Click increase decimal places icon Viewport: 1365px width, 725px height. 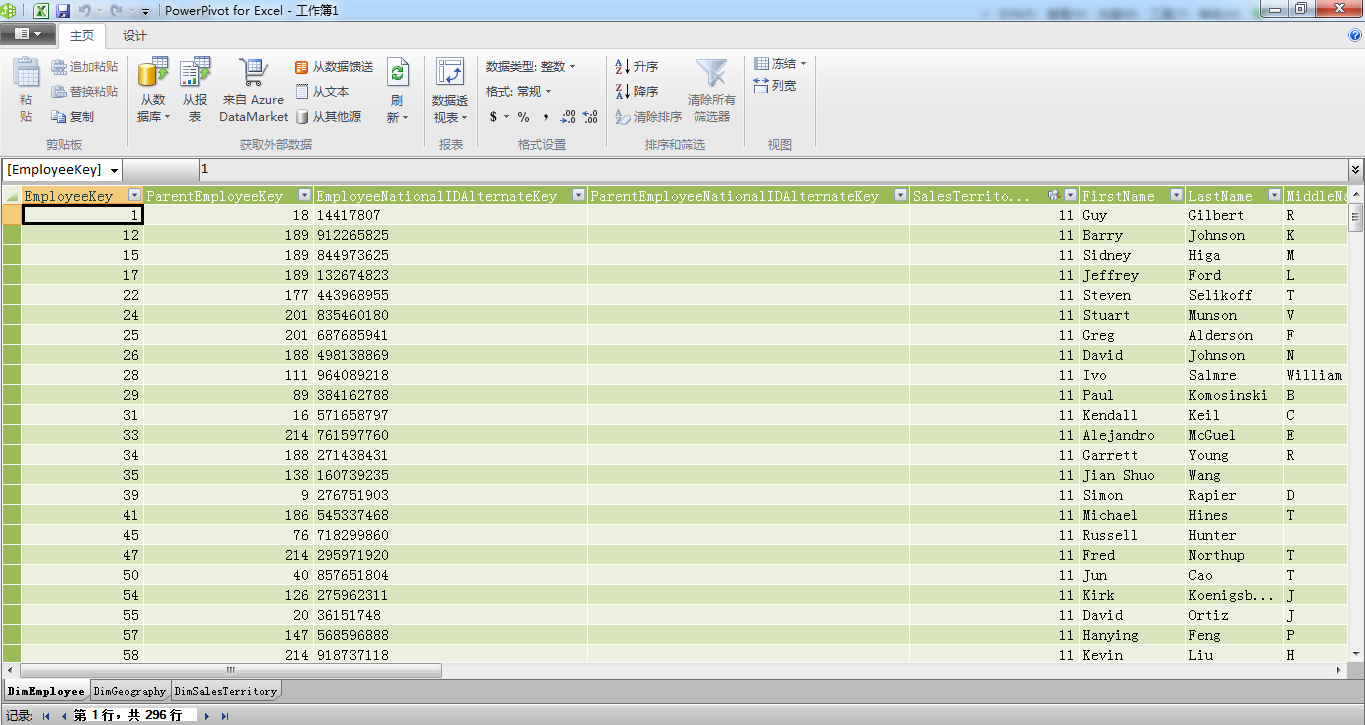[569, 117]
